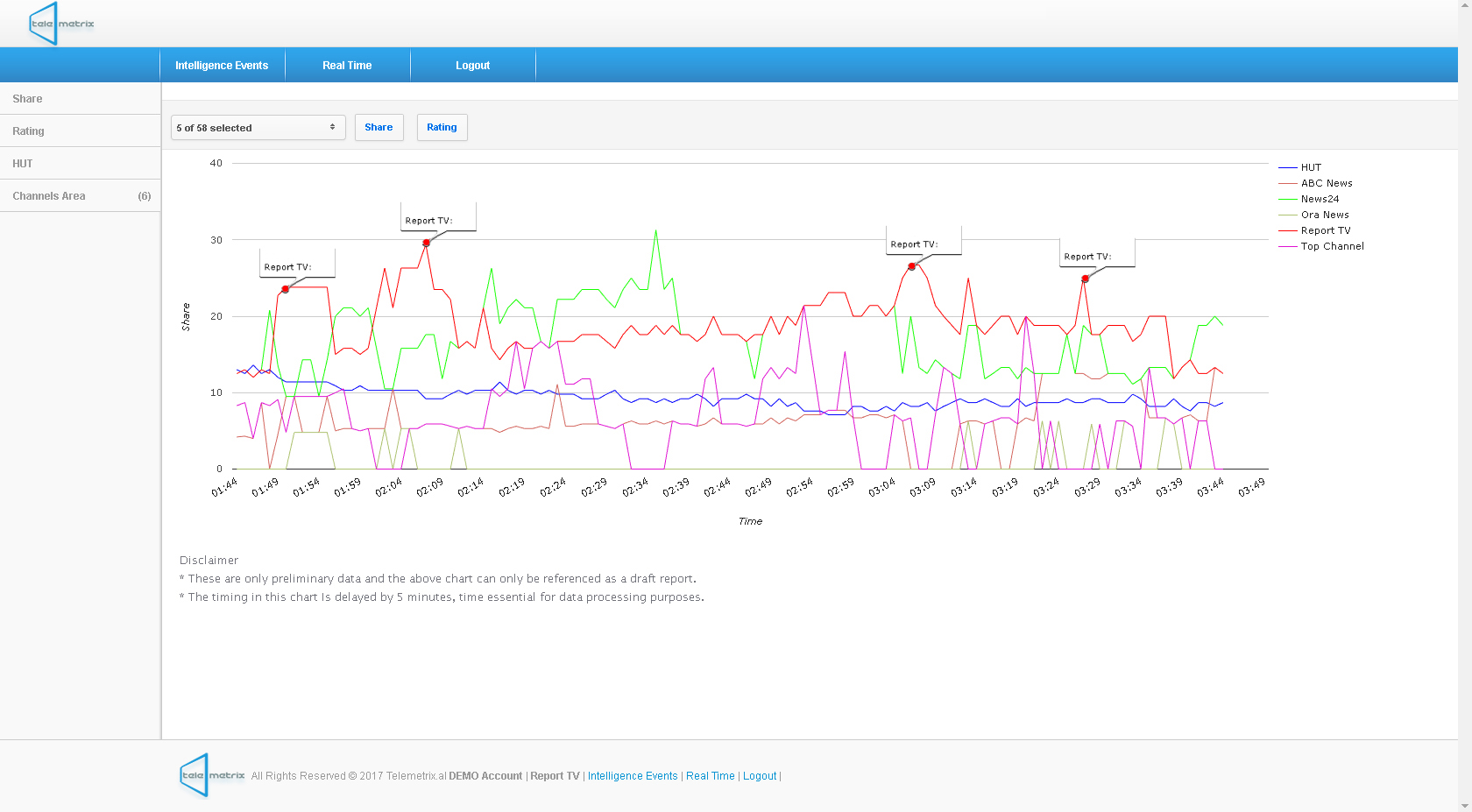Click the Telemetrix logo in header

[x=61, y=24]
